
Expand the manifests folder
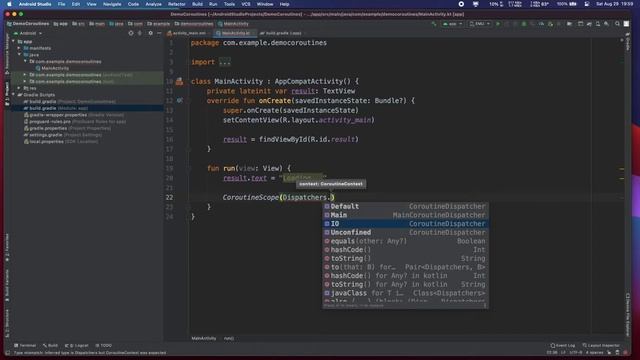(19, 48)
